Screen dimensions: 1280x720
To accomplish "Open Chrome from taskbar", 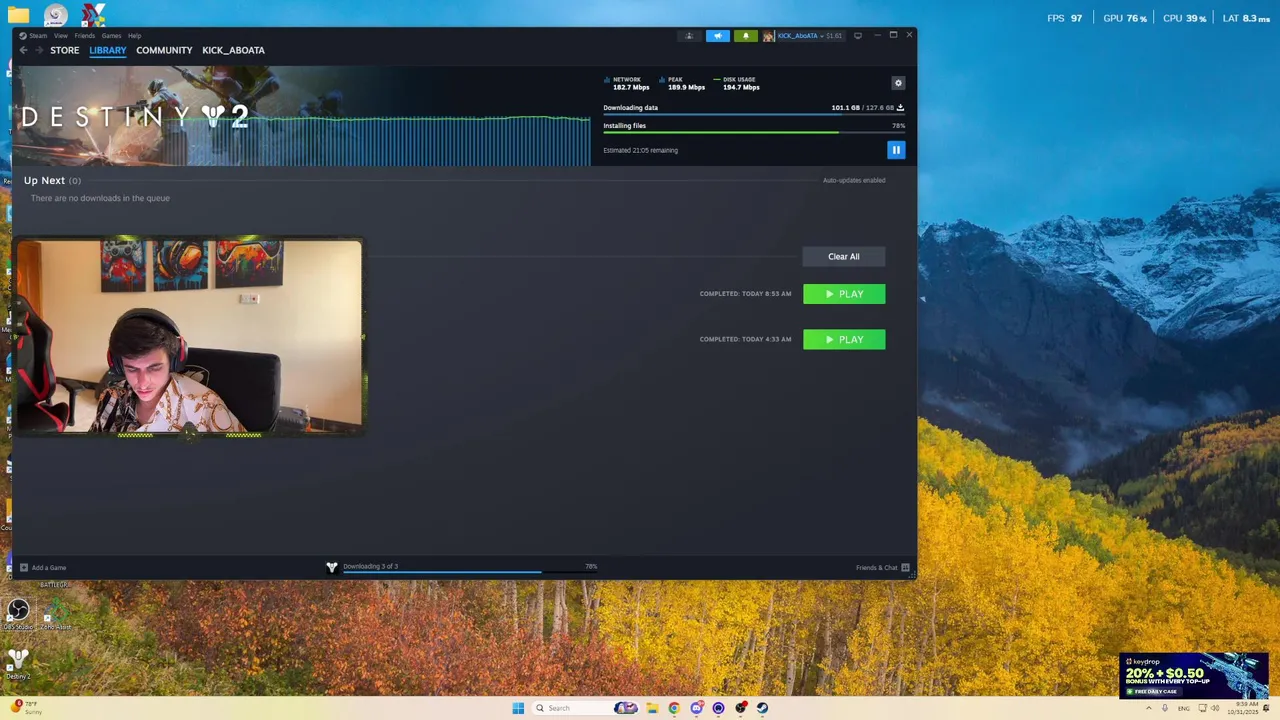I will click(x=674, y=708).
